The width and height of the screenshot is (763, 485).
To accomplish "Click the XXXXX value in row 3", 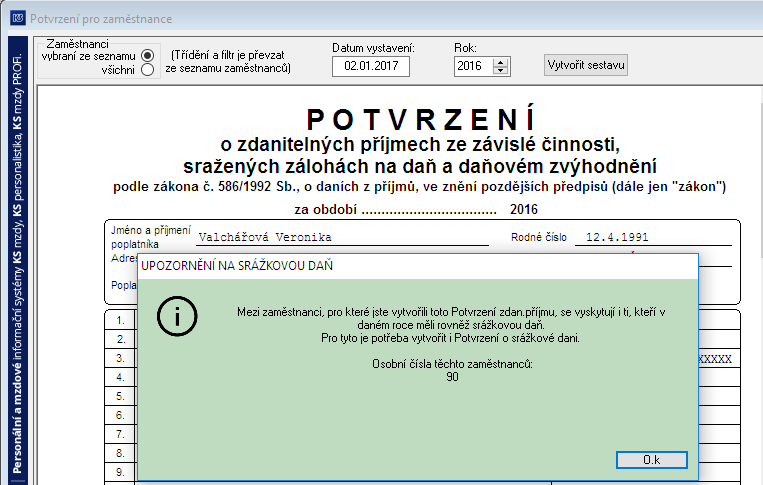I will pyautogui.click(x=715, y=359).
